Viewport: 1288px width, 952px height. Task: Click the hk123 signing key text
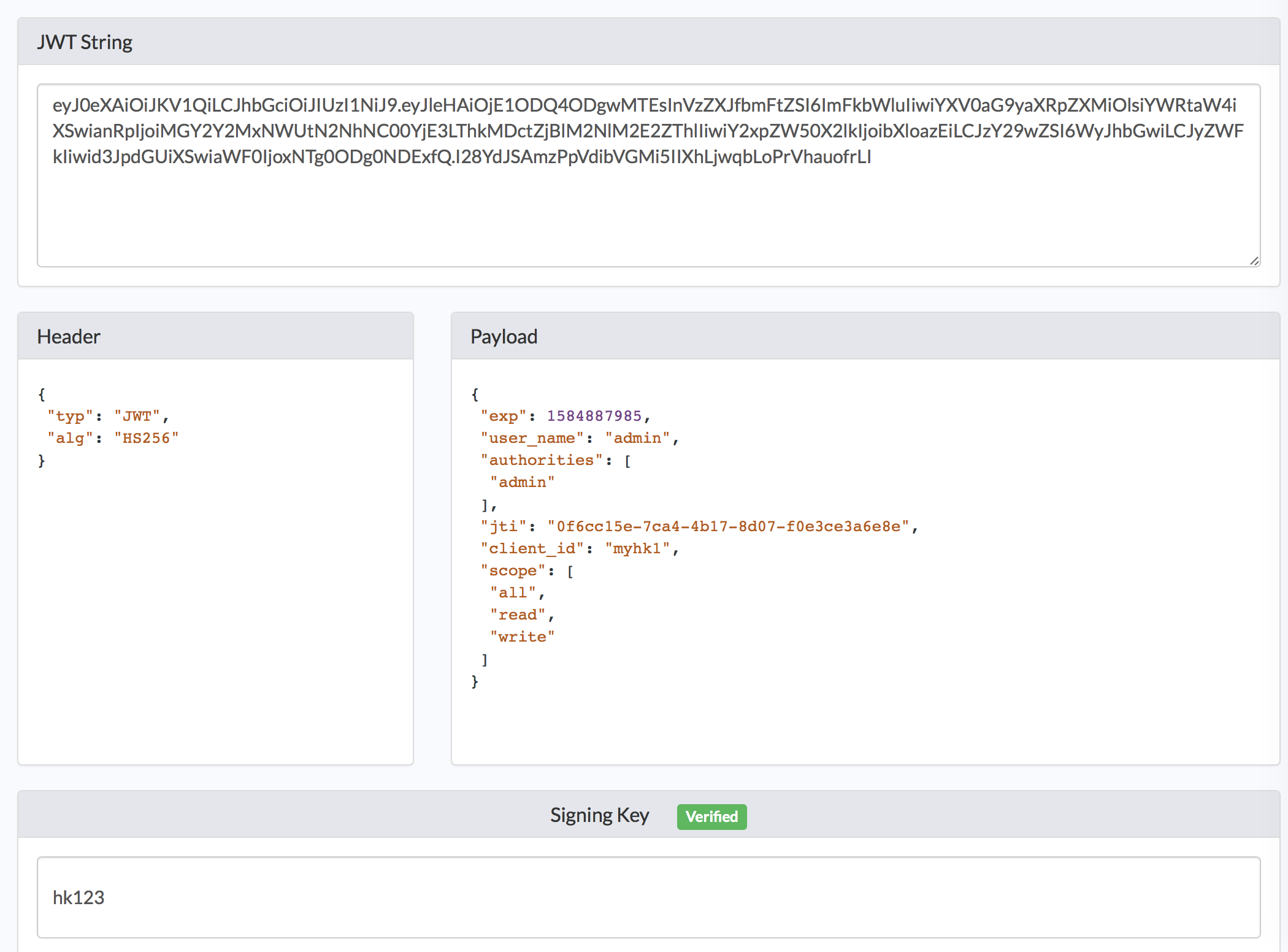tap(79, 897)
